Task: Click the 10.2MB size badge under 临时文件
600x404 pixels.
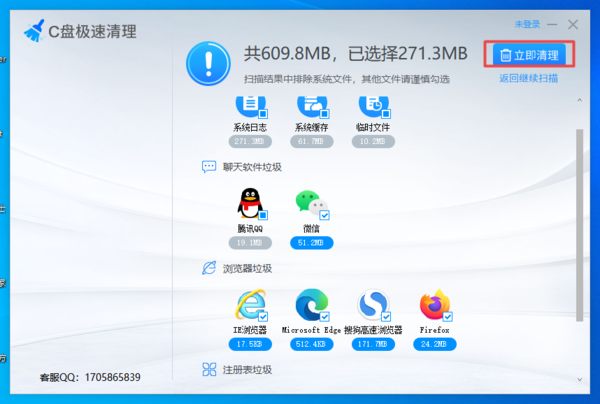Action: pyautogui.click(x=373, y=141)
